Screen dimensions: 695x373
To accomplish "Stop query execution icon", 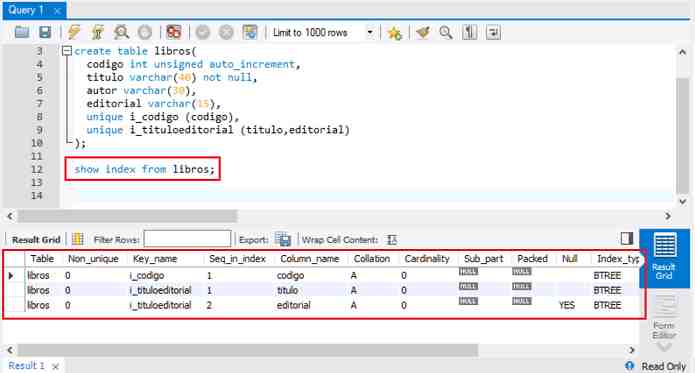I will tap(144, 32).
